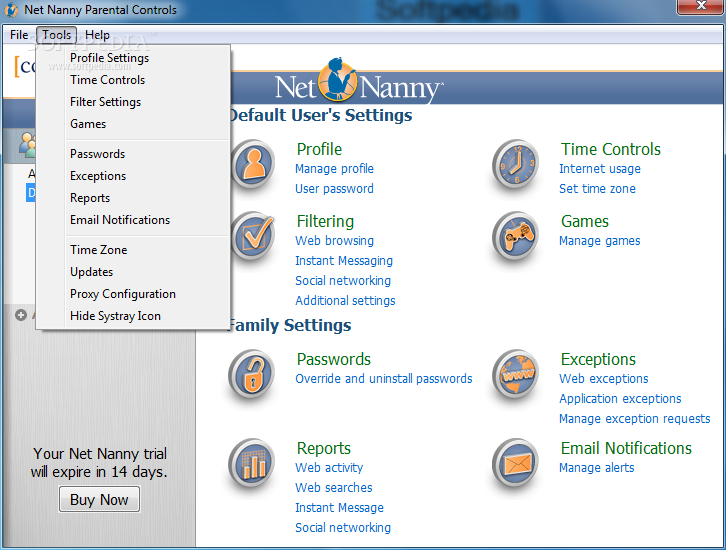Click the Reports bar chart icon

point(251,463)
